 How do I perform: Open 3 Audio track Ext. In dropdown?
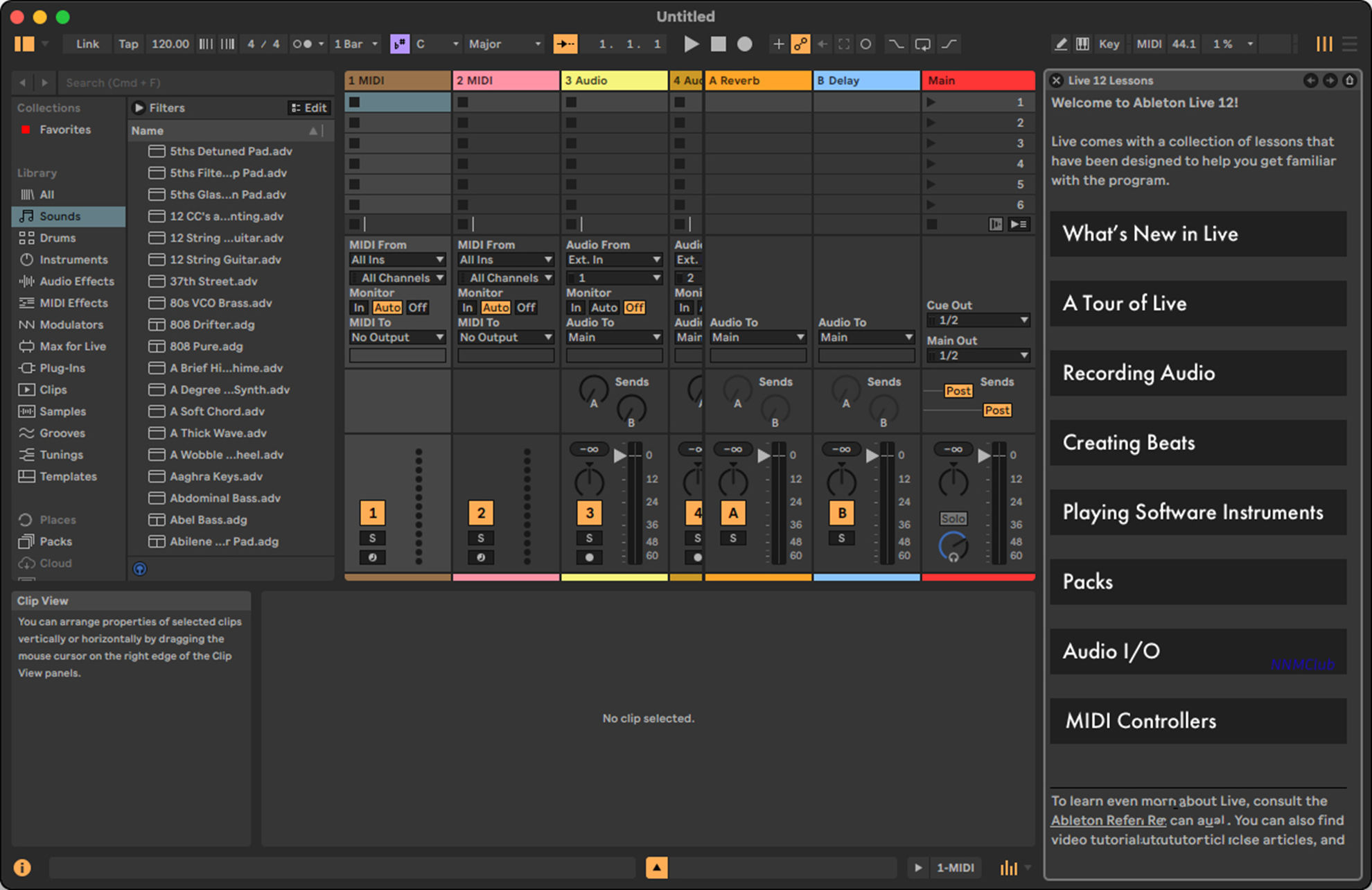click(x=614, y=259)
